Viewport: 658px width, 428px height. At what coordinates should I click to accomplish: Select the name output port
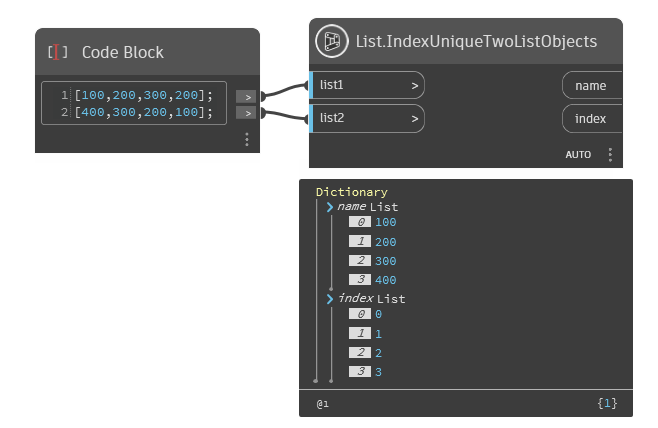click(x=591, y=86)
